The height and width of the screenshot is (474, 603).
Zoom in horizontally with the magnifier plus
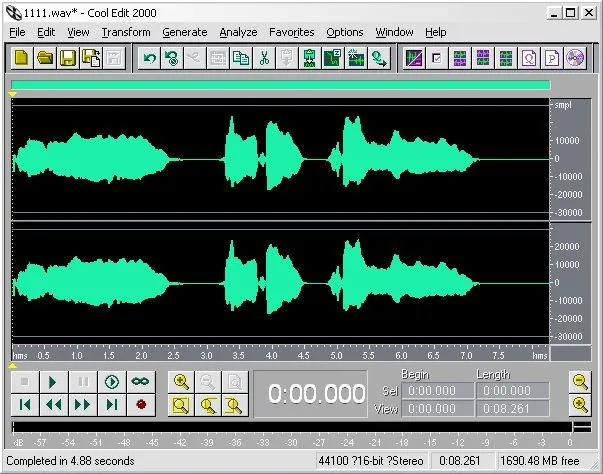pos(182,382)
